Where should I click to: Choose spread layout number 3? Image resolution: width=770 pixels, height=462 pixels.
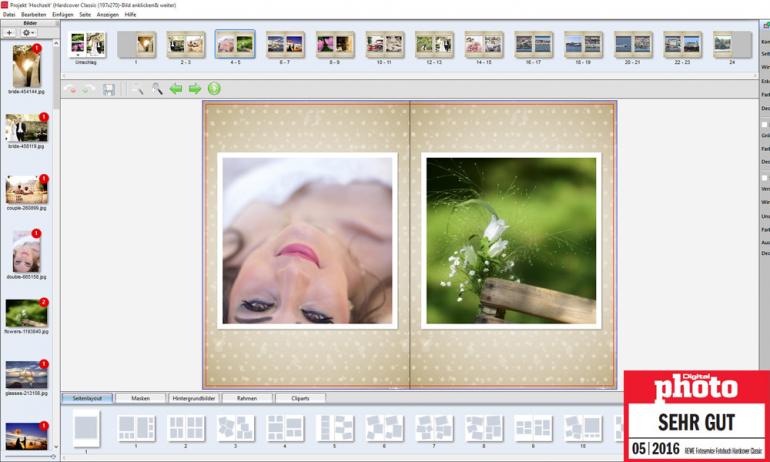[x=236, y=428]
